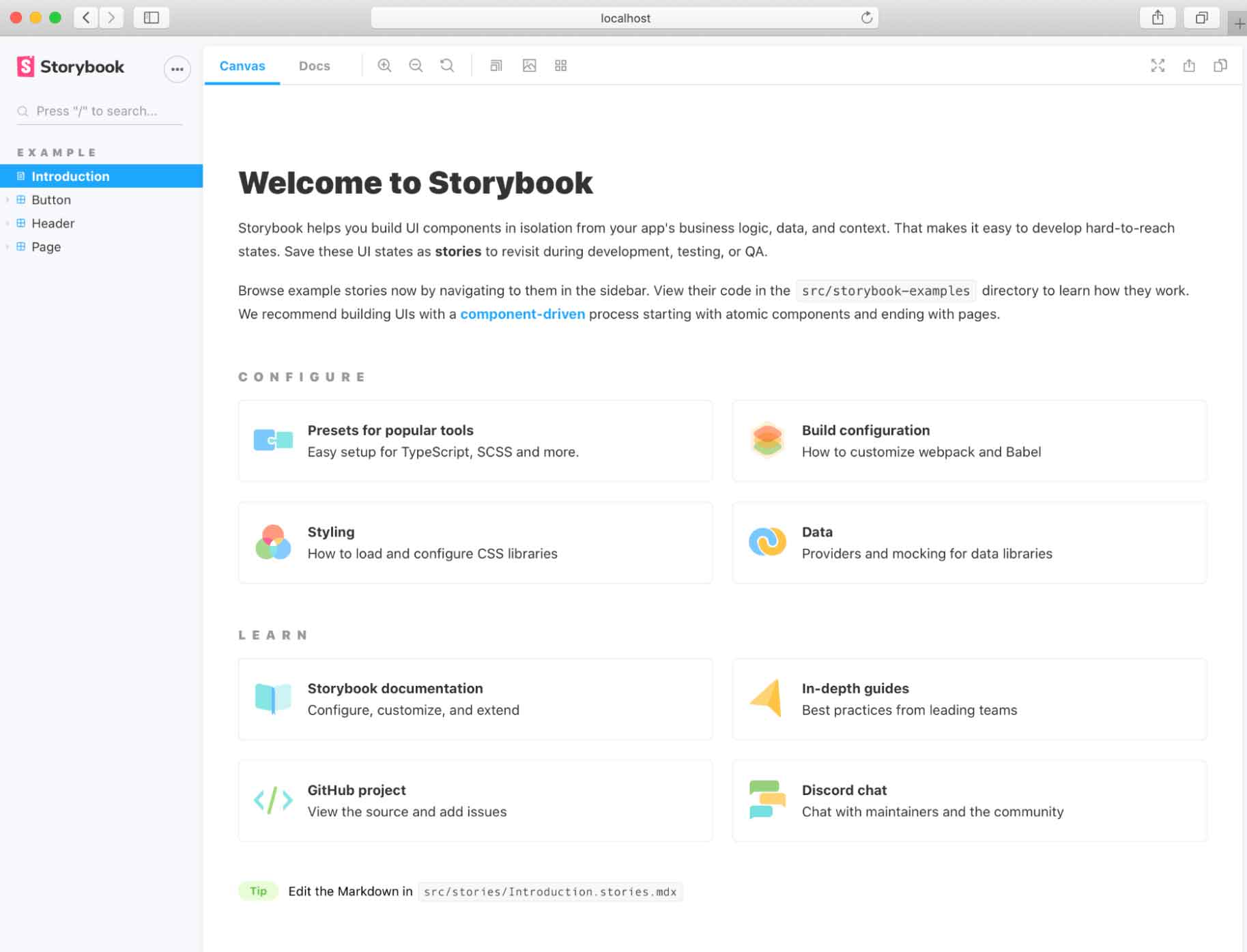The image size is (1247, 952).
Task: Expand the Header tree arrow
Action: tap(8, 223)
